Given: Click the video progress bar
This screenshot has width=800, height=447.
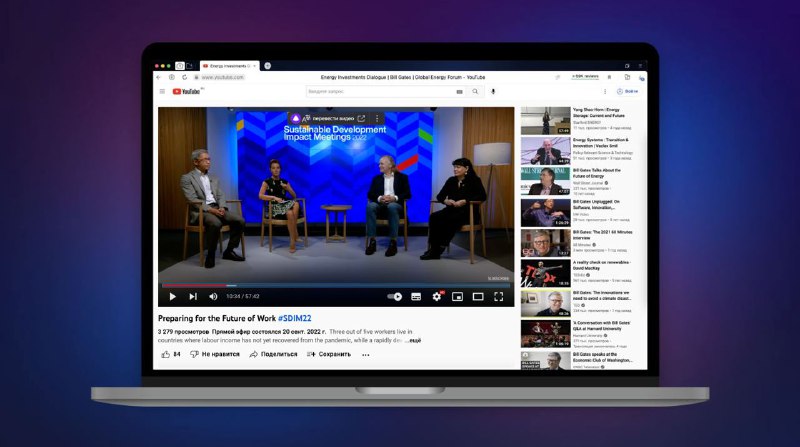Looking at the screenshot, I should [336, 285].
